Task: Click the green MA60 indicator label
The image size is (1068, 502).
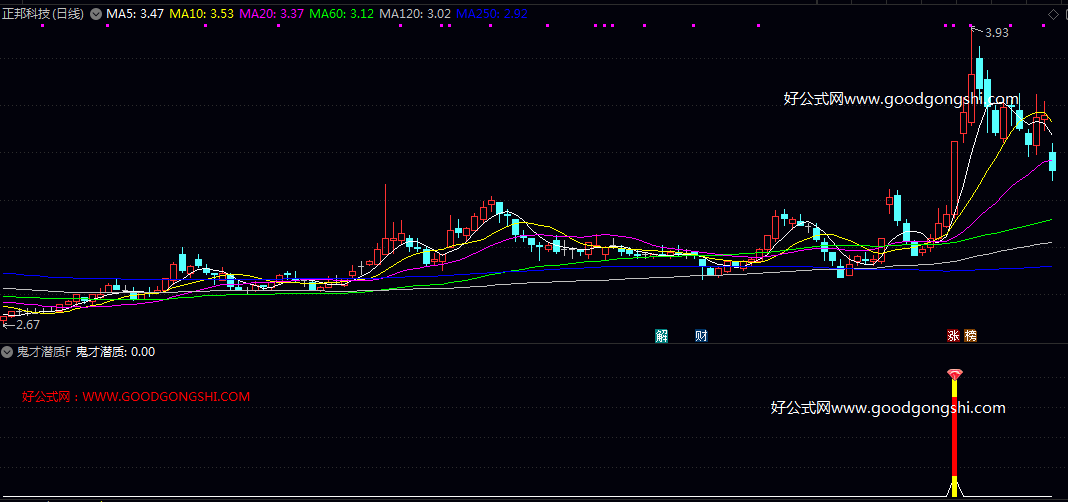Action: tap(341, 14)
